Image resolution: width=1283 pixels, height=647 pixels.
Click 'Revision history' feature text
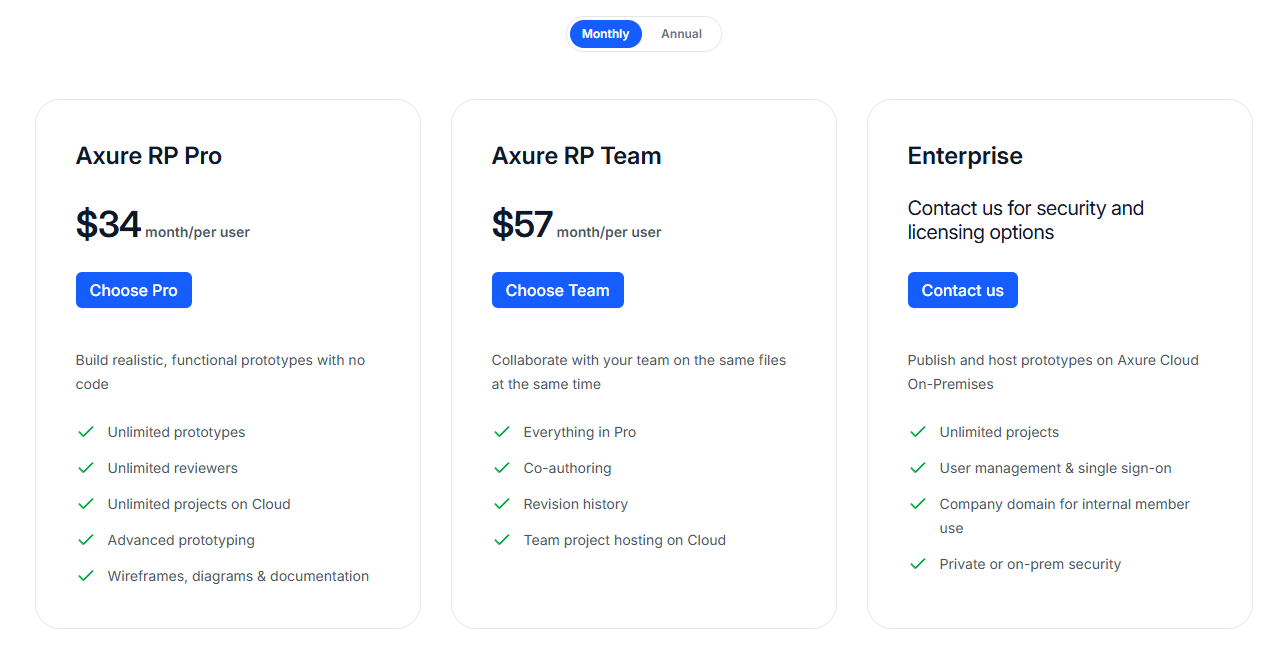coord(576,504)
